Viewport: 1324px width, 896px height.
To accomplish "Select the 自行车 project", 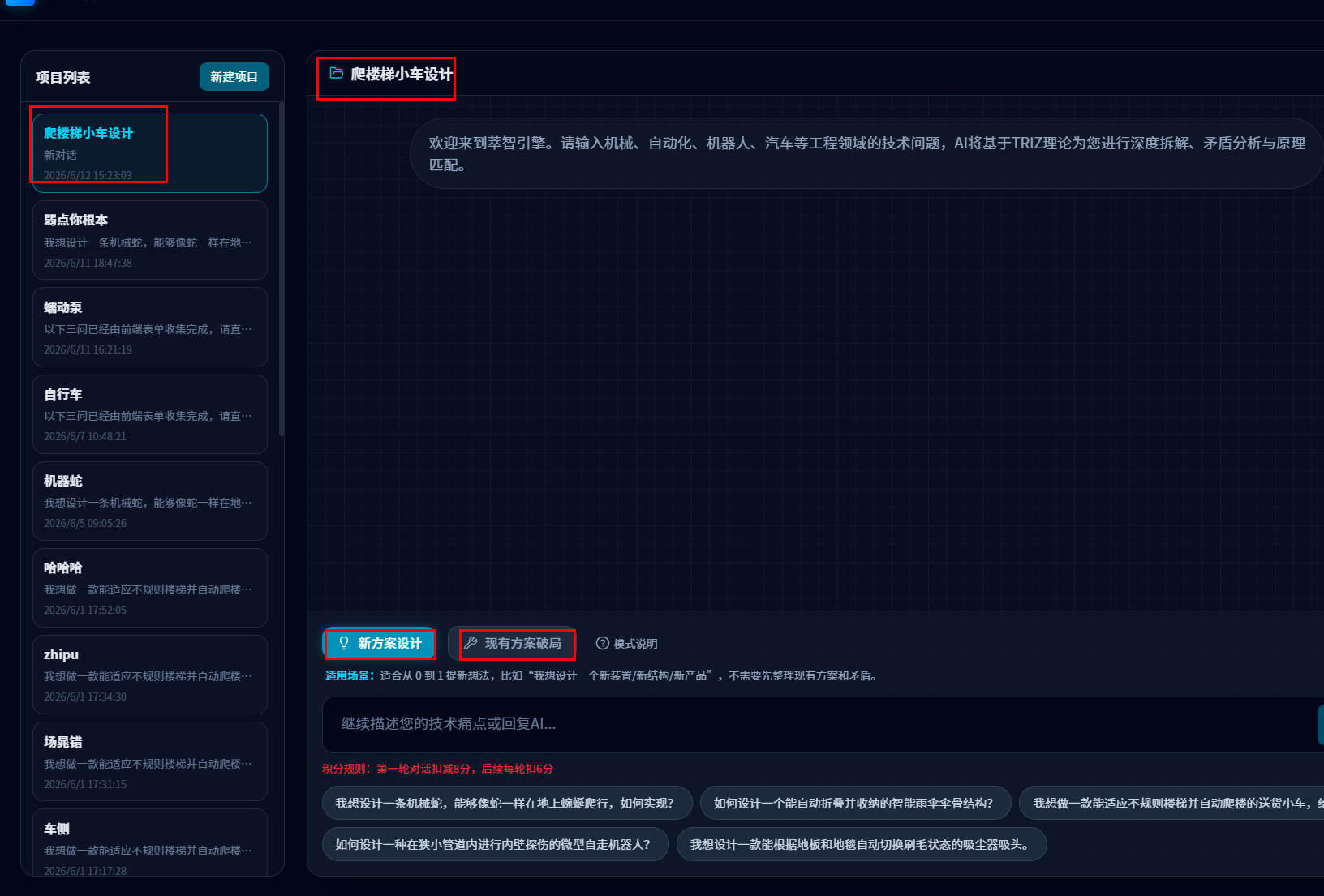I will pos(150,414).
